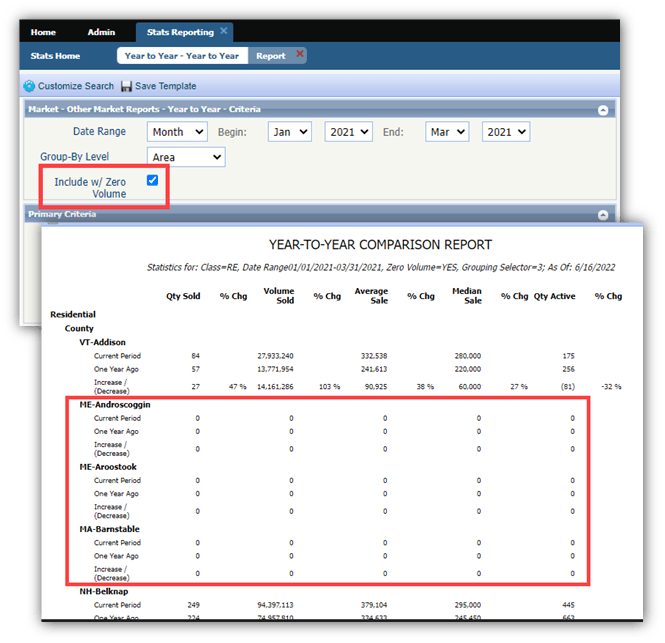Click the Statistics for Class=RE subtitle

[x=381, y=267]
